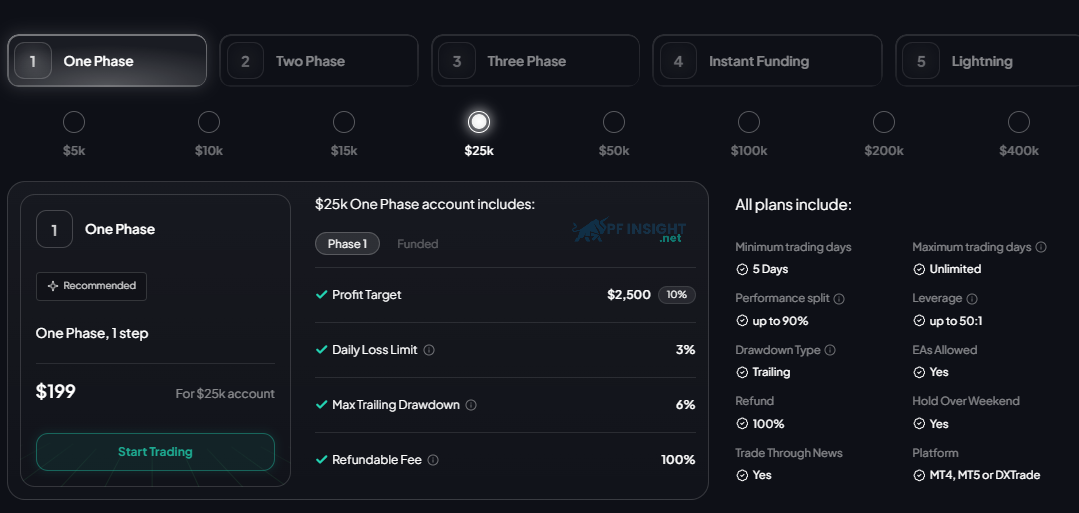Click info icon next to Maximum trading days

[1041, 247]
